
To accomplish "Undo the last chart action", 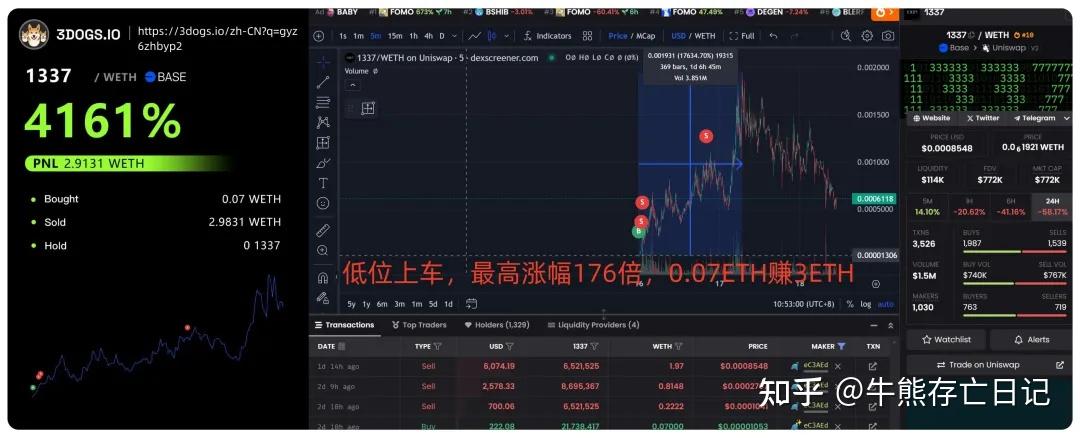I will coord(773,36).
